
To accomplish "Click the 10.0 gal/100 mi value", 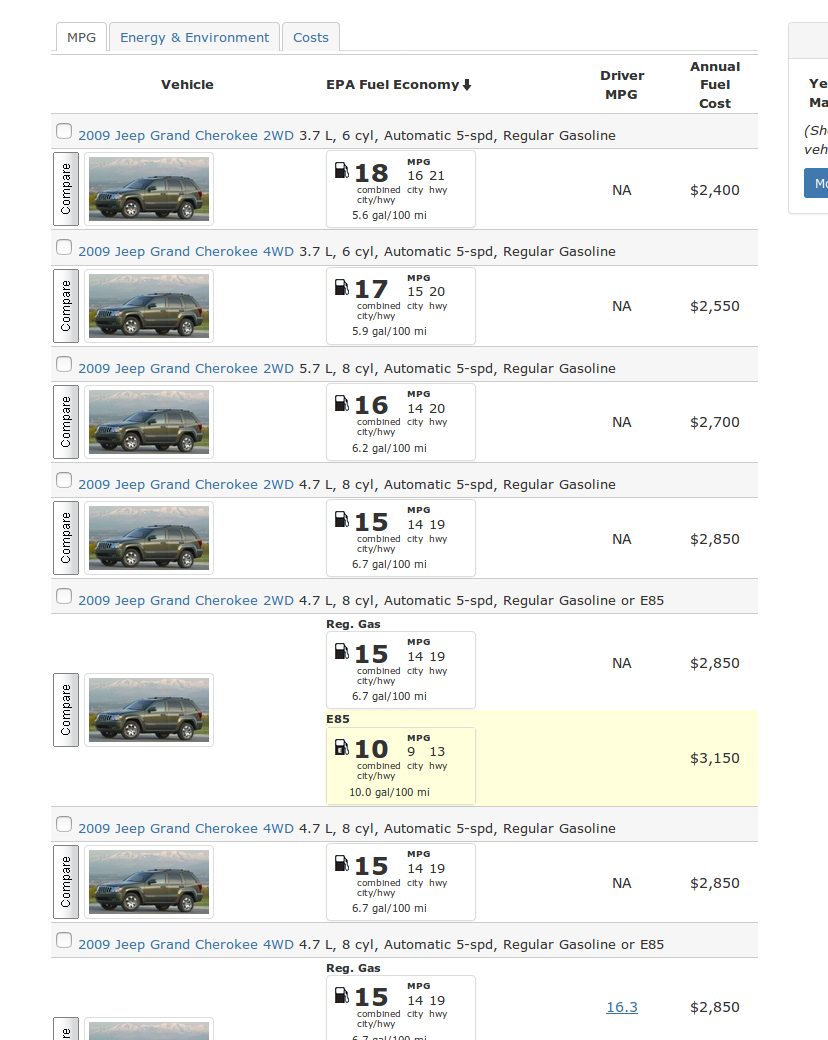I will [389, 792].
